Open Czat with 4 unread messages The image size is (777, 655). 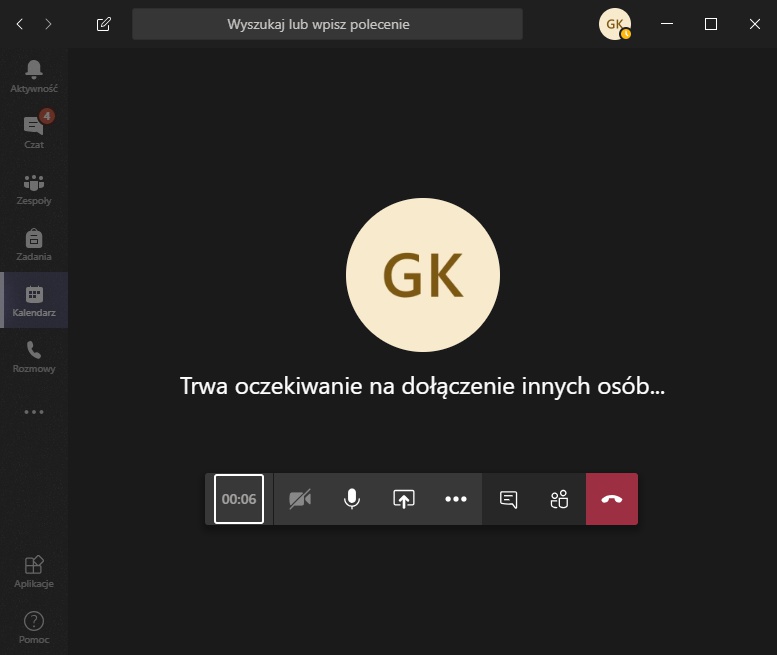tap(34, 131)
